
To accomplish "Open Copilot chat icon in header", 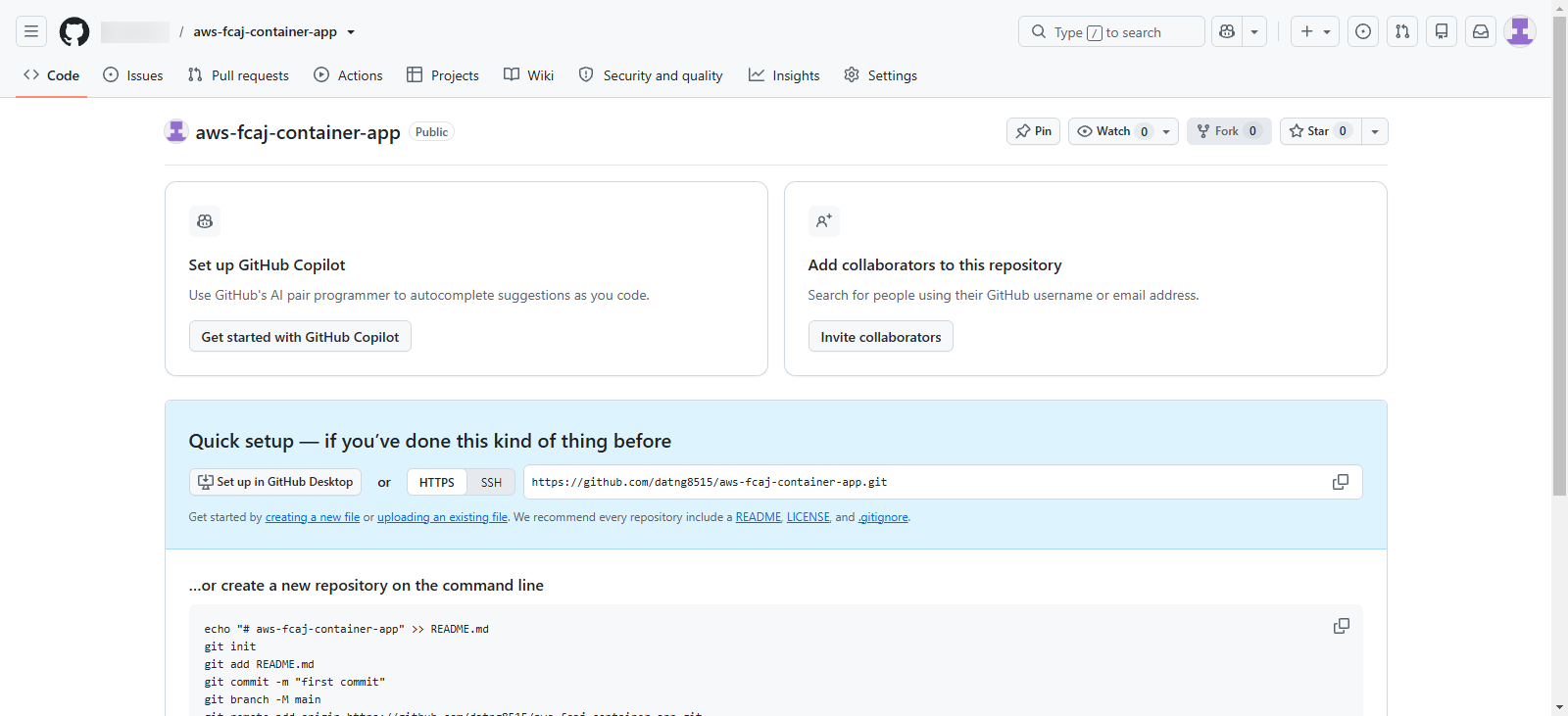I will point(1227,31).
